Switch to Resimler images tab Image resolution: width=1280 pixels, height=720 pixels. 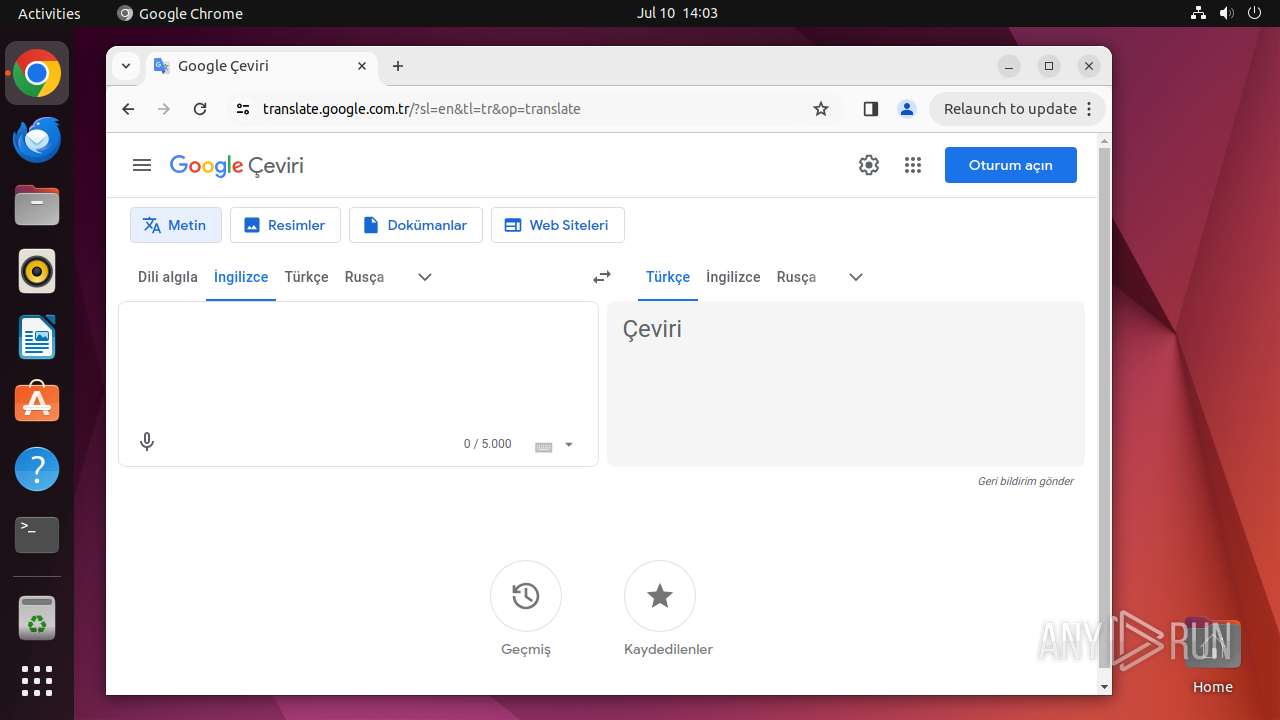285,225
